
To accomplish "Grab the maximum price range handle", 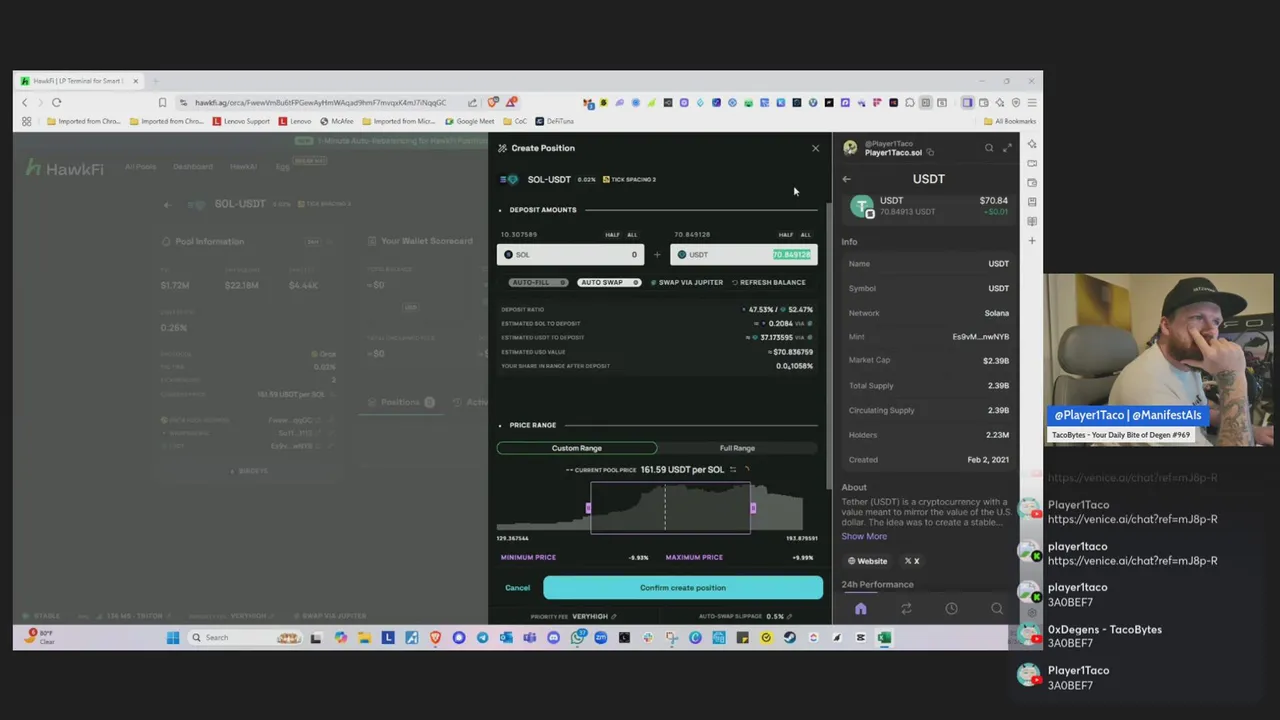I will [x=753, y=508].
